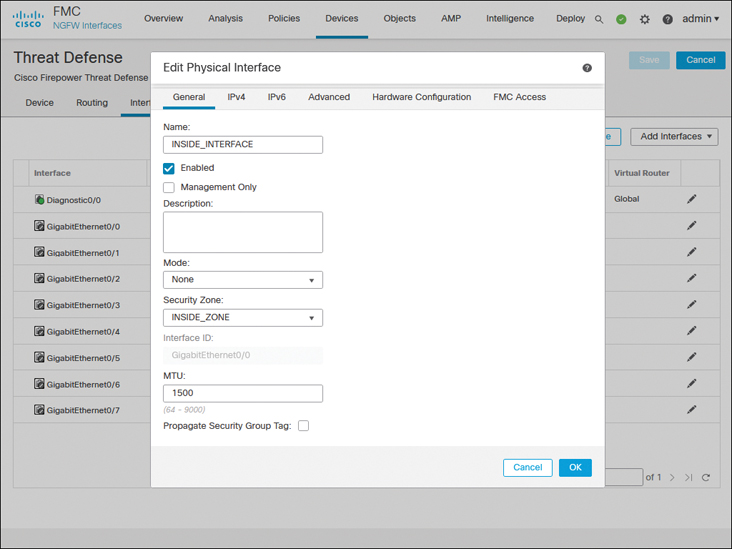732x549 pixels.
Task: Switch to the IPv4 tab
Action: (x=236, y=97)
